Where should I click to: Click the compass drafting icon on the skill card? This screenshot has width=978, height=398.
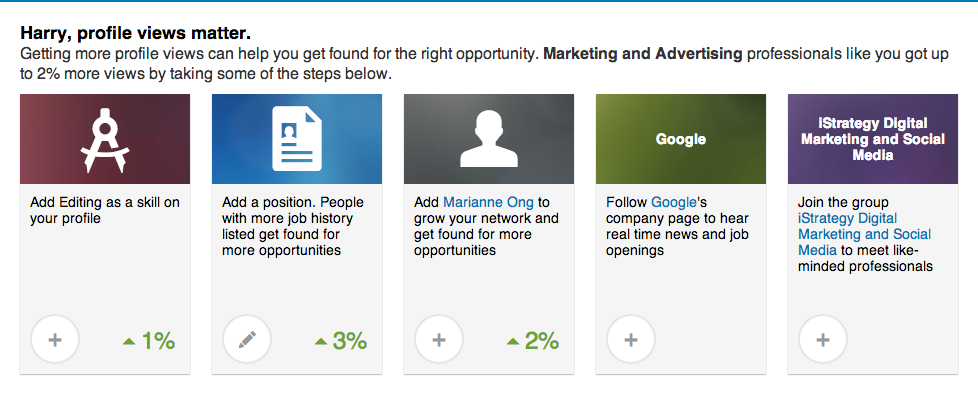[x=104, y=140]
